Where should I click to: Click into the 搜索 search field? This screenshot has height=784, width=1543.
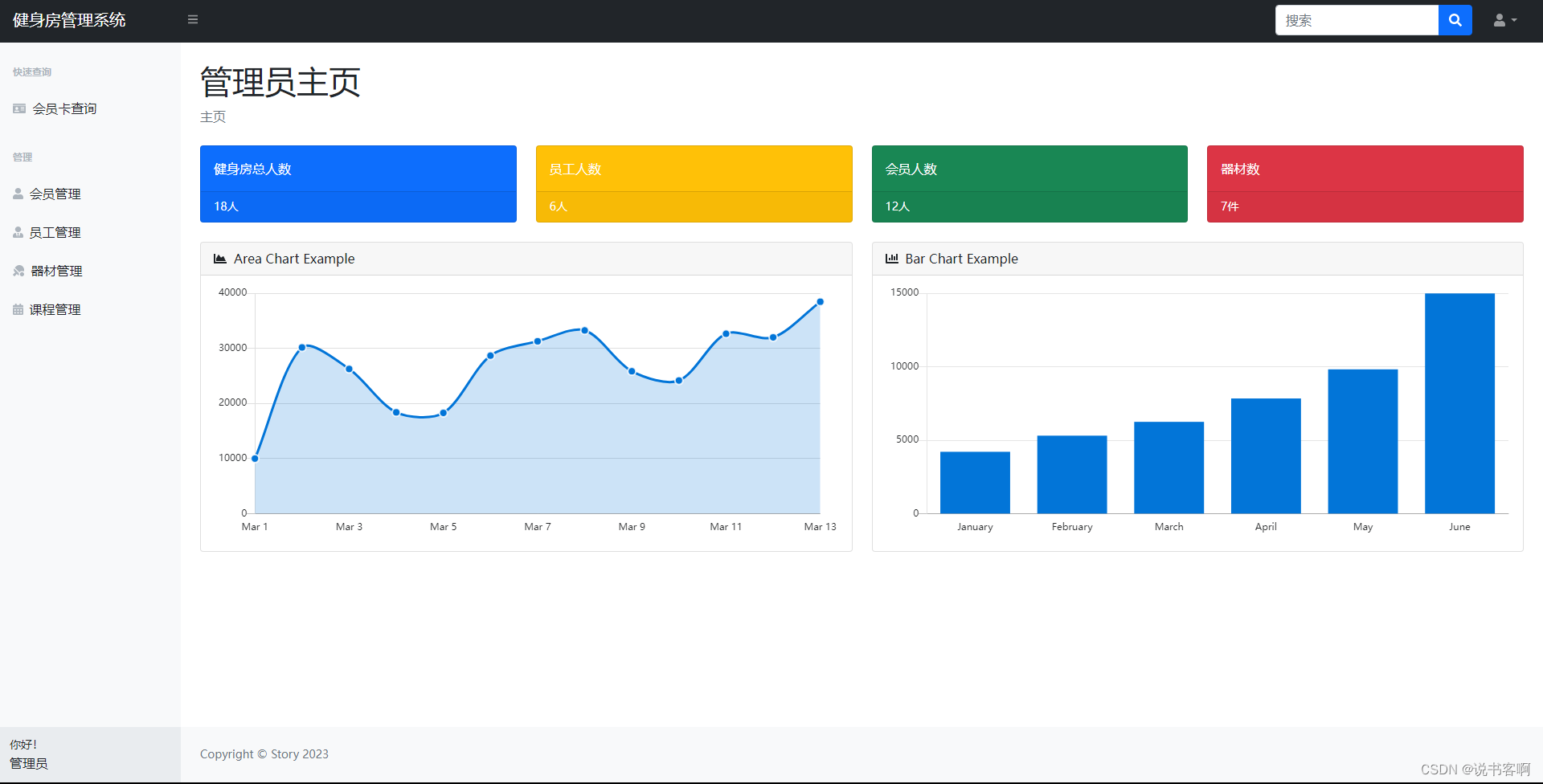pyautogui.click(x=1357, y=20)
